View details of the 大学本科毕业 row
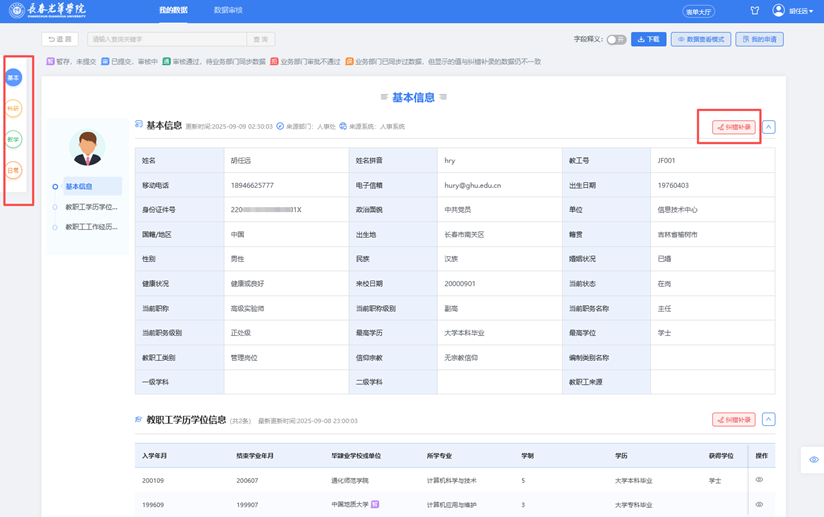The image size is (824, 517). (x=759, y=481)
